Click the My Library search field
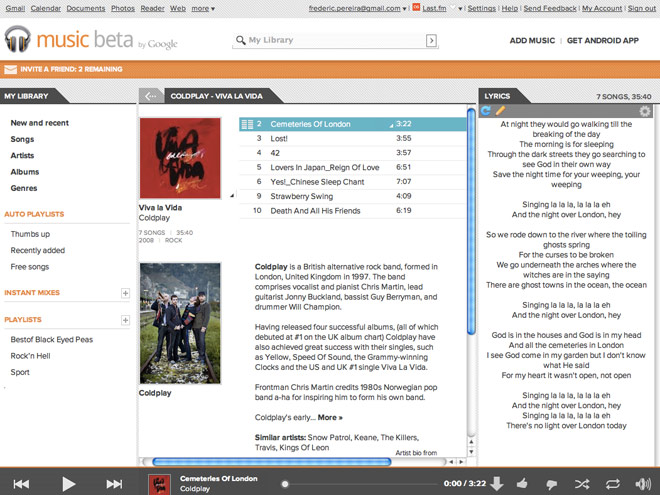Image resolution: width=660 pixels, height=495 pixels. tap(335, 40)
